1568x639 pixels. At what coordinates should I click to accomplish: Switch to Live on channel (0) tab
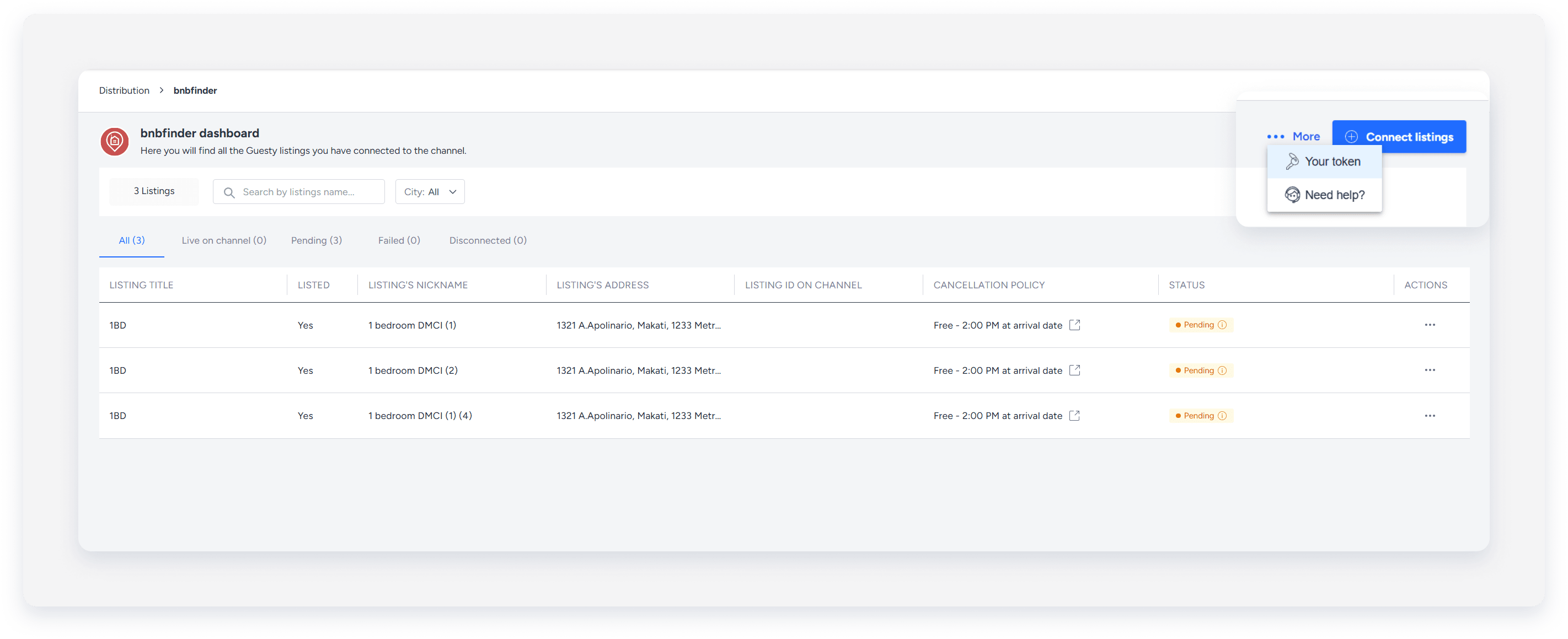pyautogui.click(x=223, y=240)
